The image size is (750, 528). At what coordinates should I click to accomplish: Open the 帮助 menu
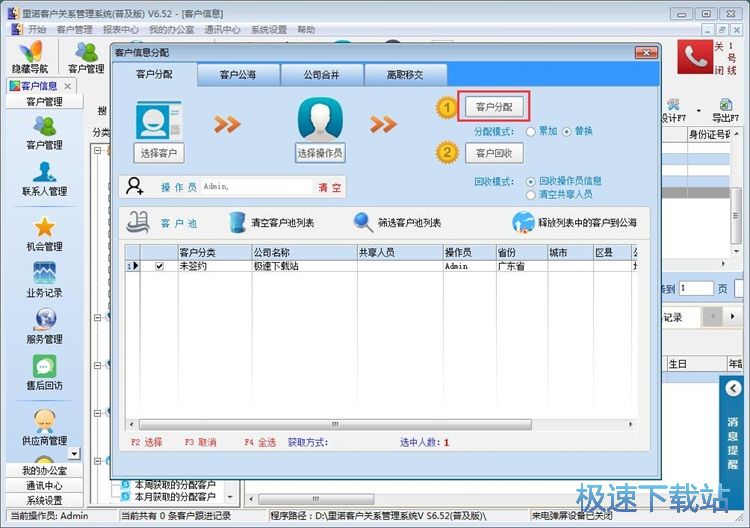(x=306, y=30)
